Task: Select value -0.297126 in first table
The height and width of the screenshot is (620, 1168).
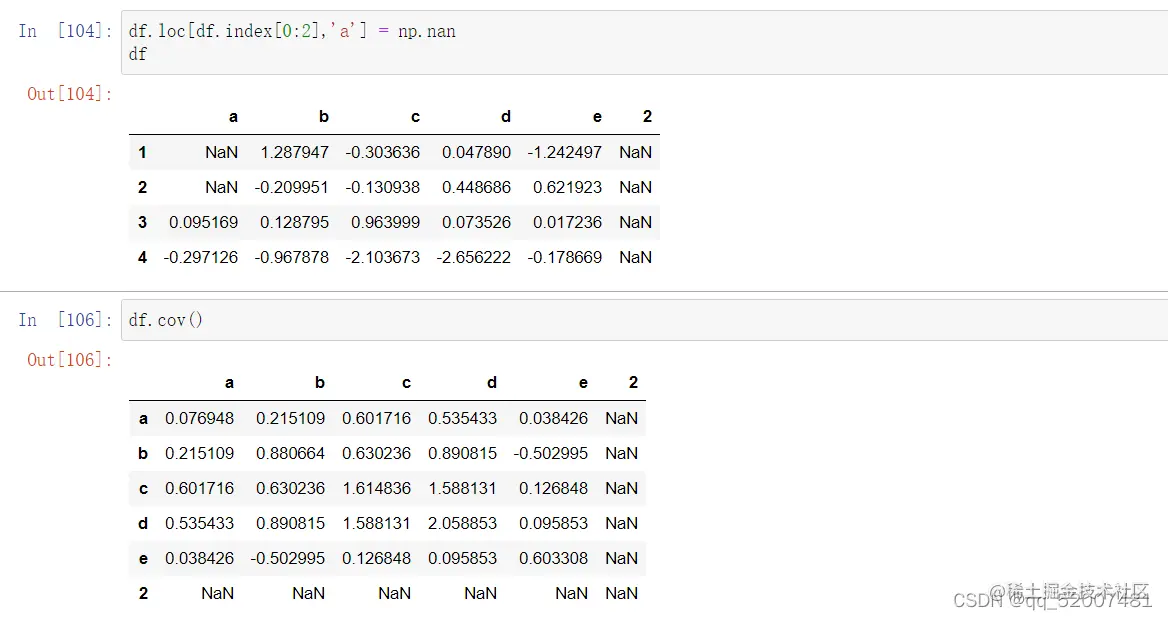Action: [200, 258]
